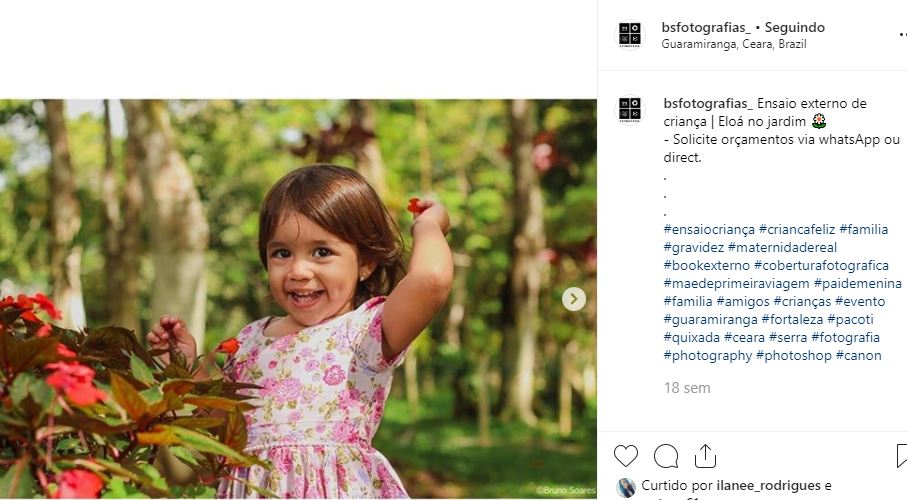
Task: Open the #ensaiocriança hashtag
Action: point(709,229)
